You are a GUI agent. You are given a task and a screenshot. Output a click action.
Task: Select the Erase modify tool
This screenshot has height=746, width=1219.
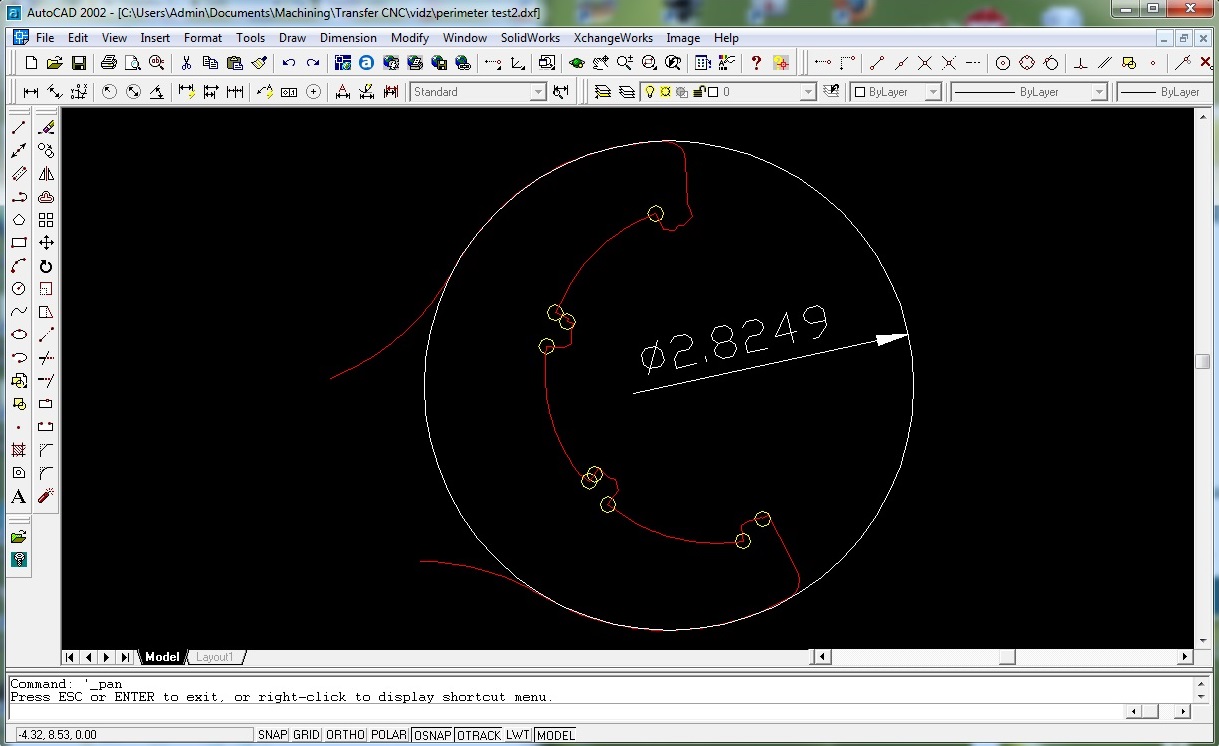pos(46,128)
